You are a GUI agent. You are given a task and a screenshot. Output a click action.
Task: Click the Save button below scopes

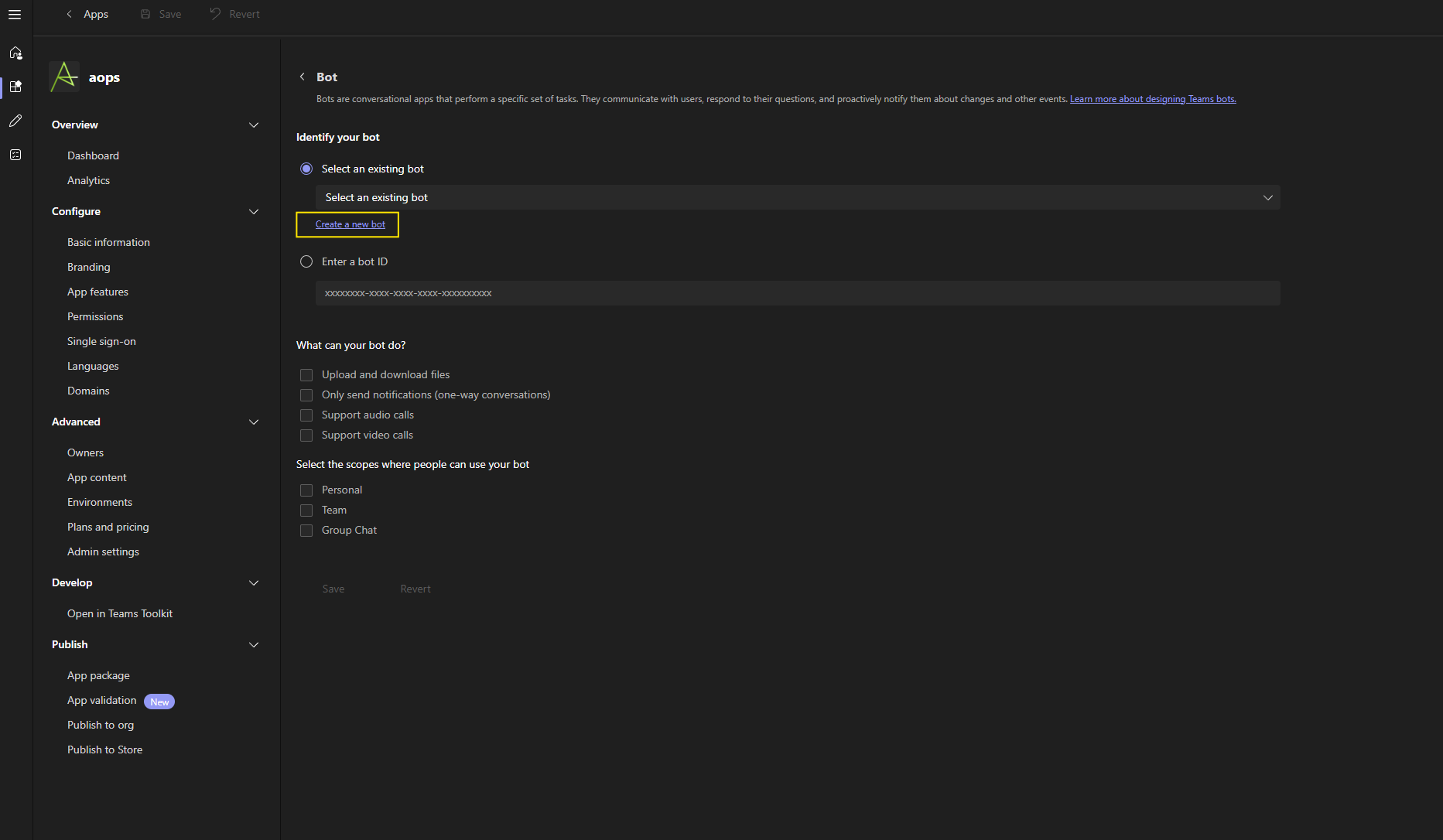[333, 589]
